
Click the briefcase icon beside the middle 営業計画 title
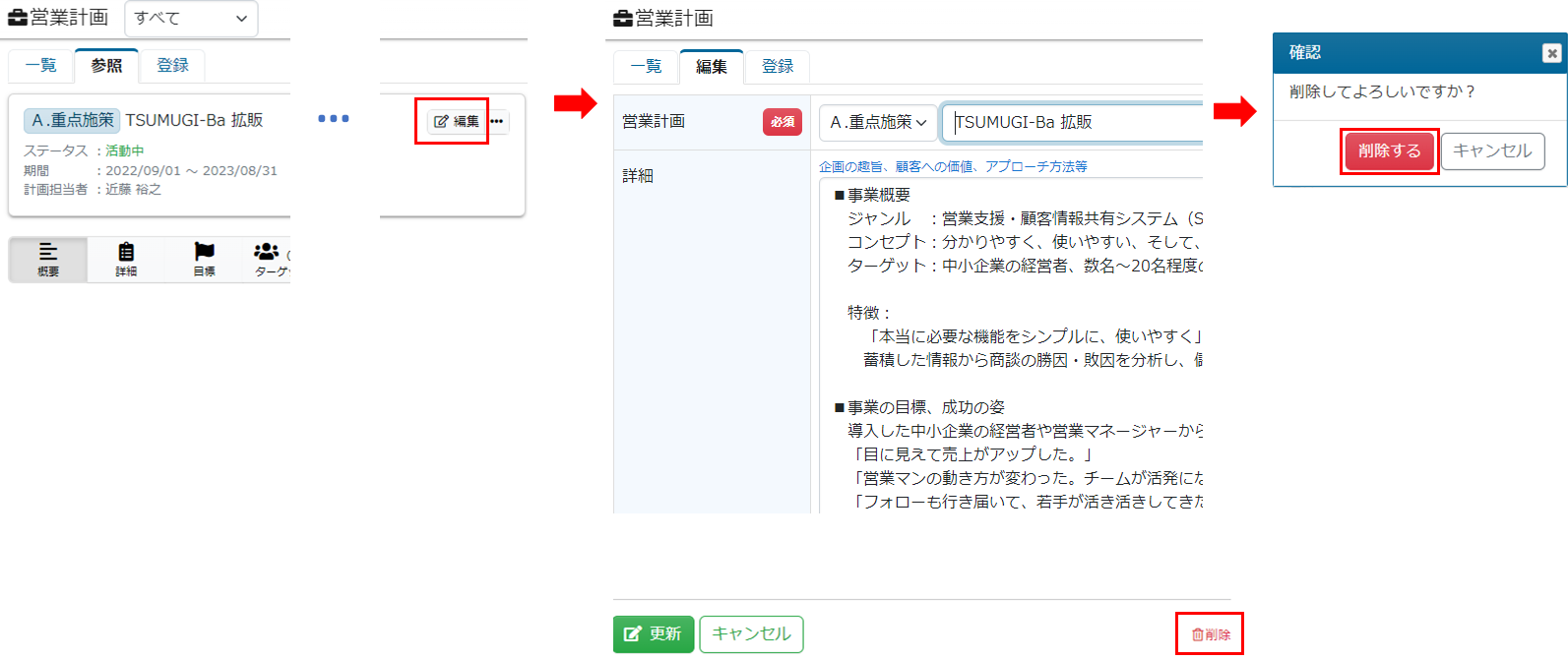(623, 18)
